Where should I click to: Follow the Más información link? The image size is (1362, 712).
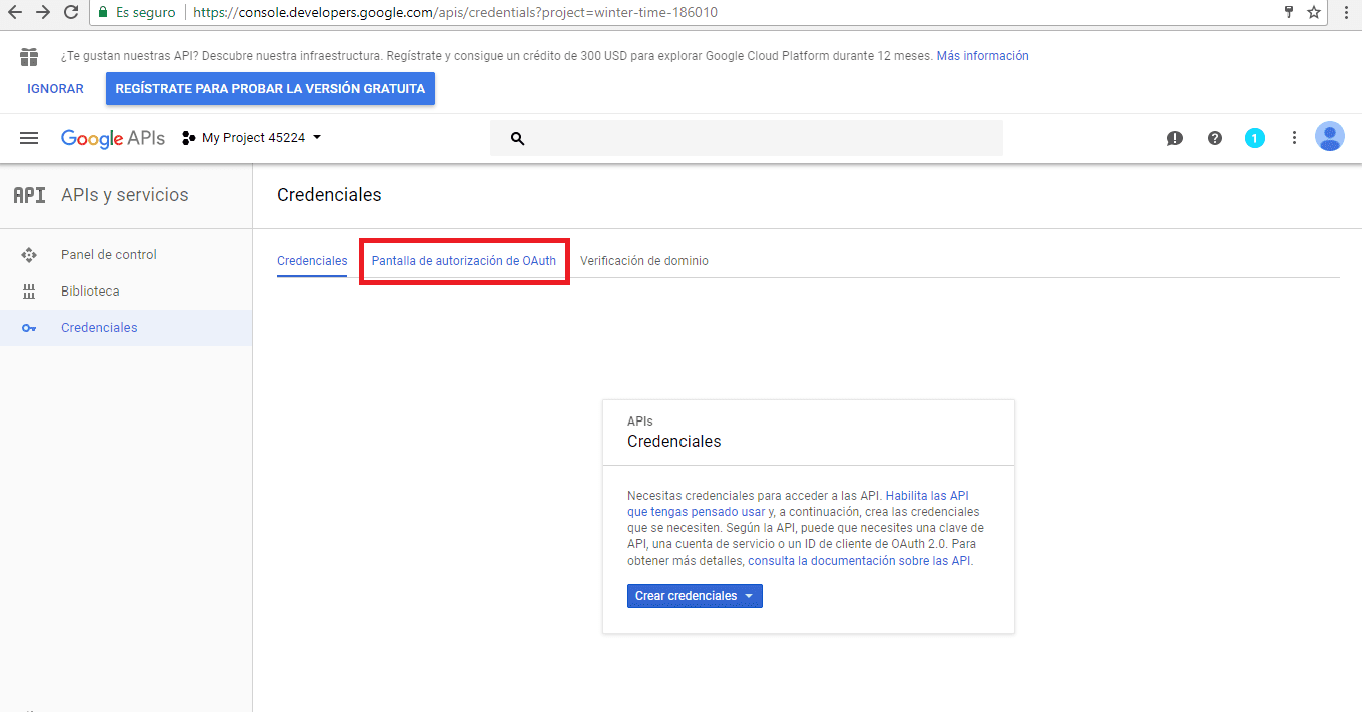tap(982, 56)
